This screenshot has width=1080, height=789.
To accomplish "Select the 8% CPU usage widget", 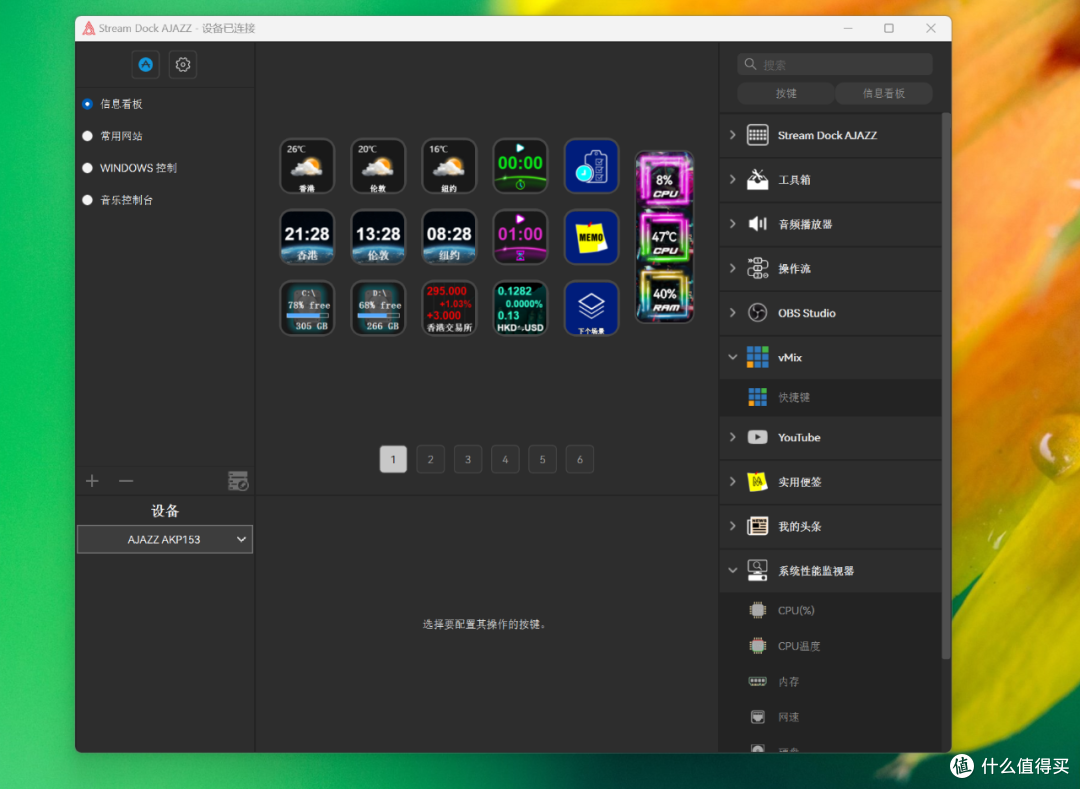I will [664, 180].
